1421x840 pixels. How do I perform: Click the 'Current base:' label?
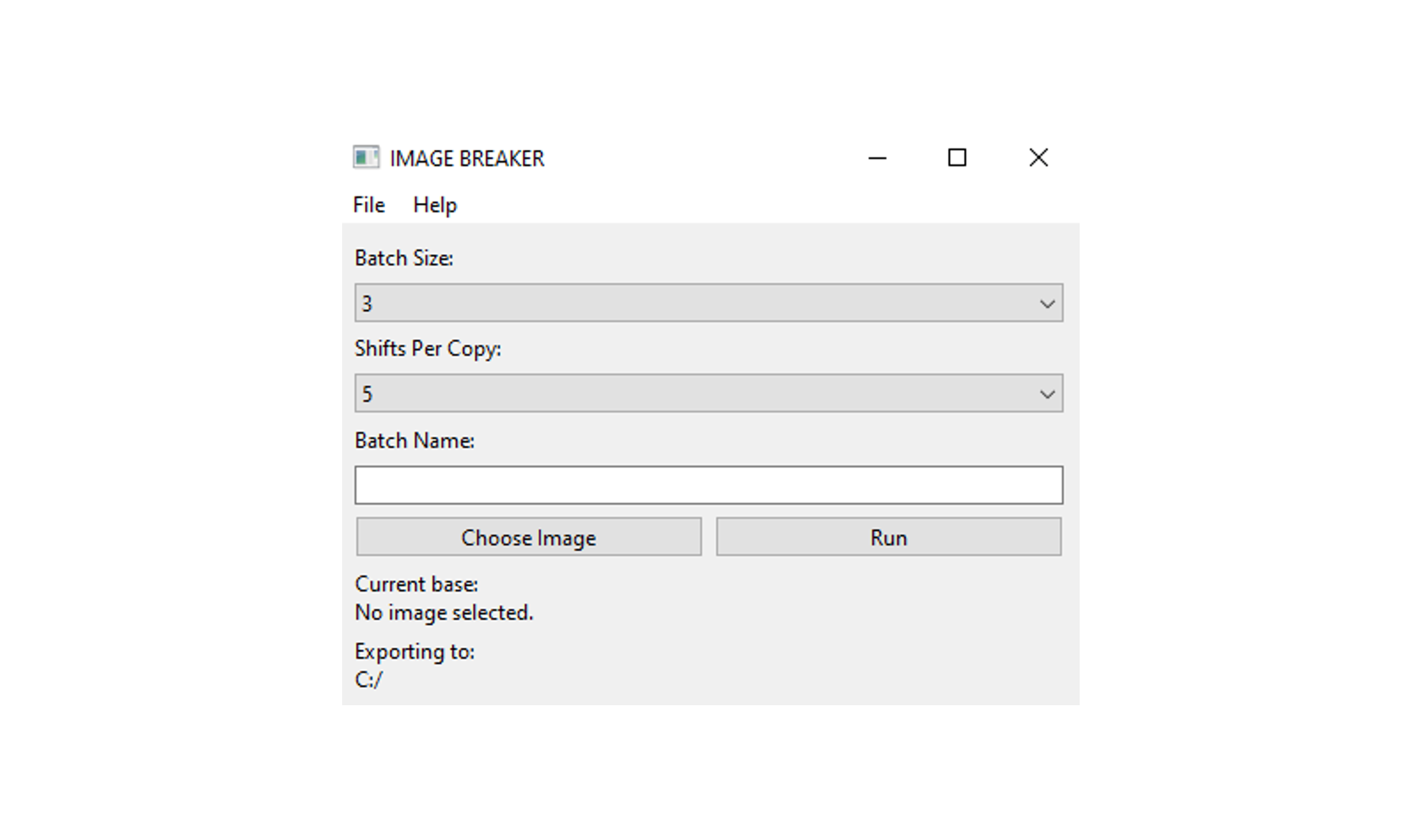click(416, 584)
